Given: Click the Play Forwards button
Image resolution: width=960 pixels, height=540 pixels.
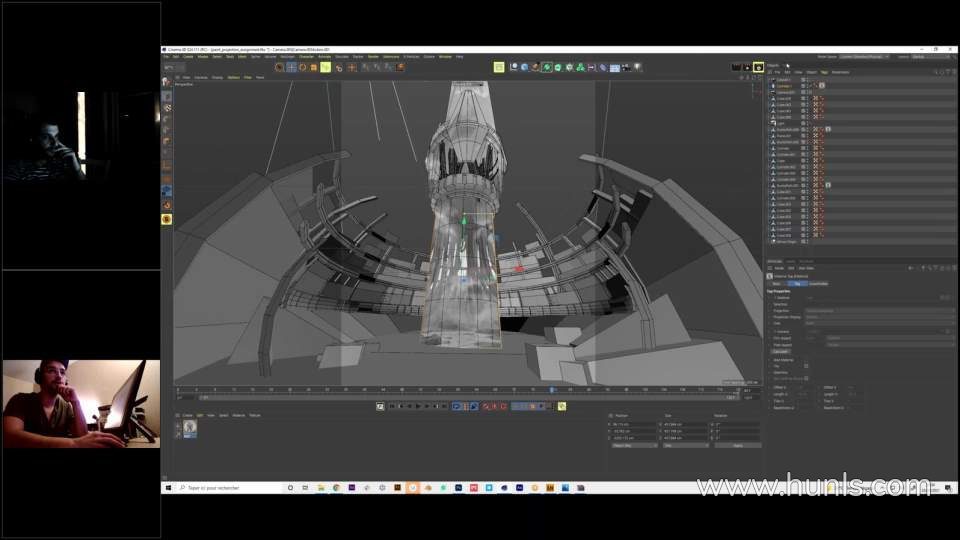Looking at the screenshot, I should click(x=419, y=407).
